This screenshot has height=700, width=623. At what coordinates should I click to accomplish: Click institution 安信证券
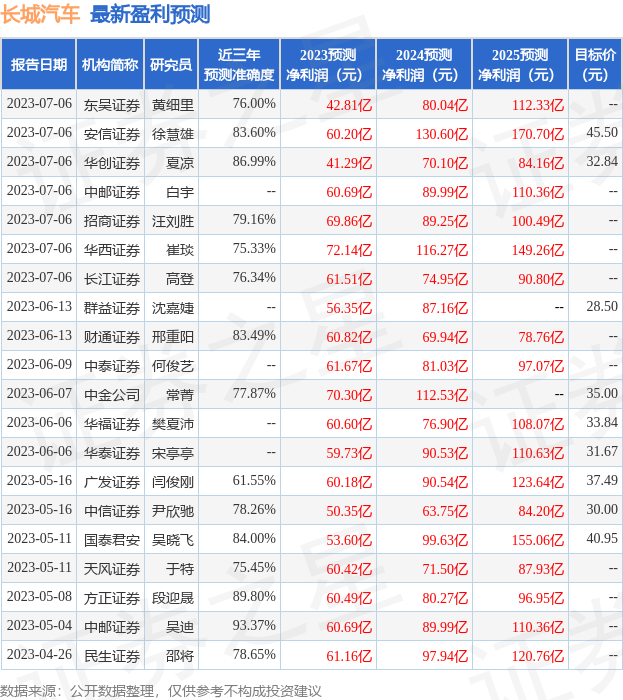click(x=112, y=134)
